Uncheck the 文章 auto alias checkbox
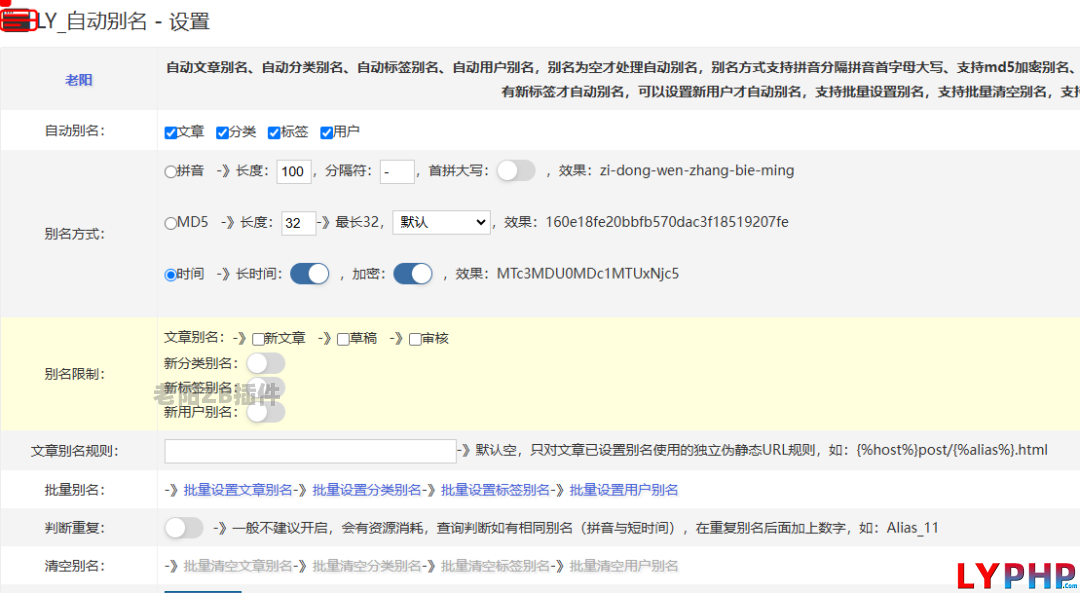This screenshot has width=1080, height=593. pyautogui.click(x=171, y=133)
